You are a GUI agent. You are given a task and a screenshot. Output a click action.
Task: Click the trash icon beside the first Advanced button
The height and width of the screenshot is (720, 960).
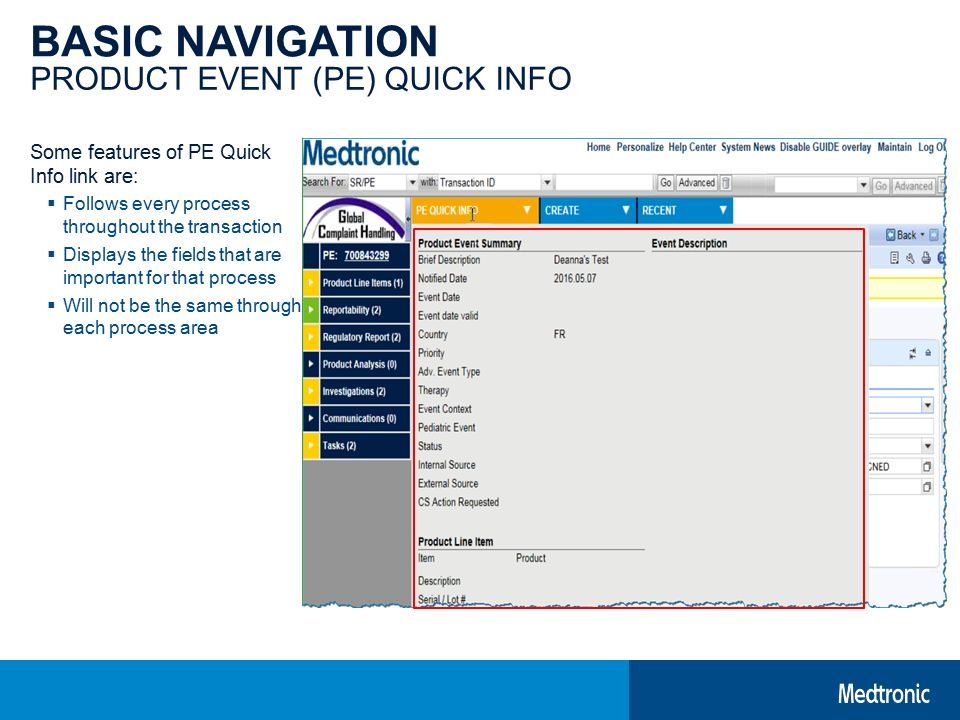click(x=726, y=182)
